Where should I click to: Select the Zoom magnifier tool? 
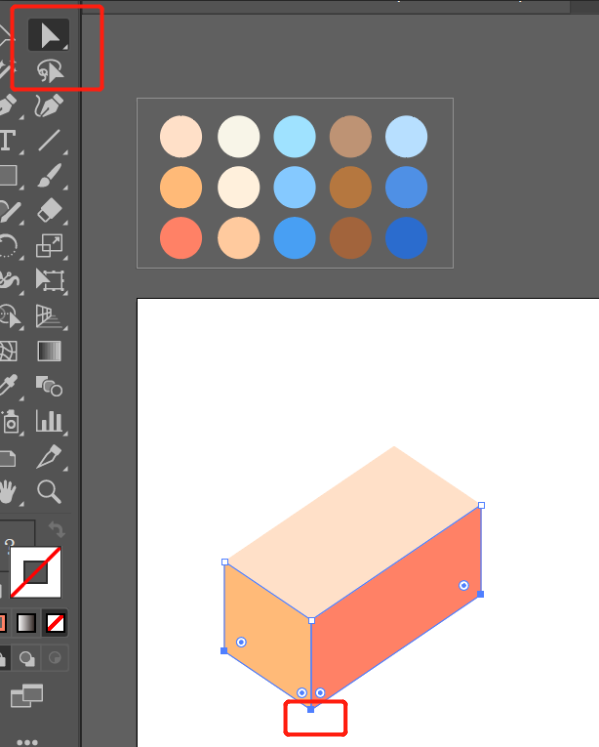click(x=49, y=491)
